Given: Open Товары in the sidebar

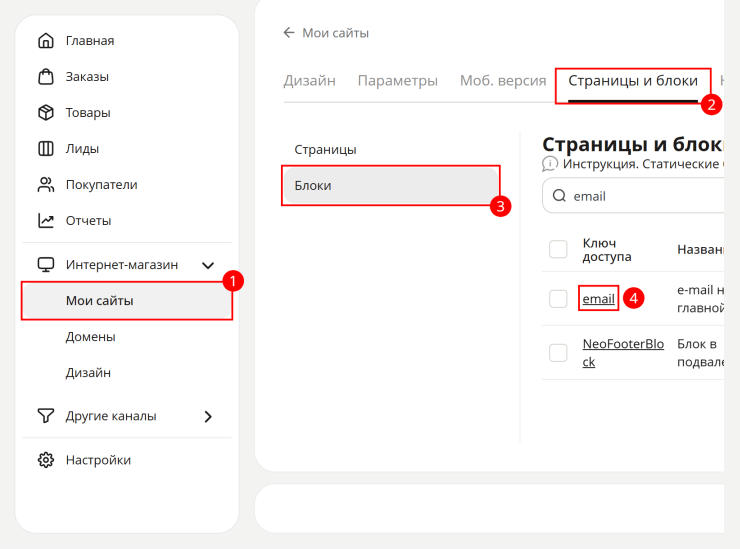Looking at the screenshot, I should pyautogui.click(x=127, y=112).
